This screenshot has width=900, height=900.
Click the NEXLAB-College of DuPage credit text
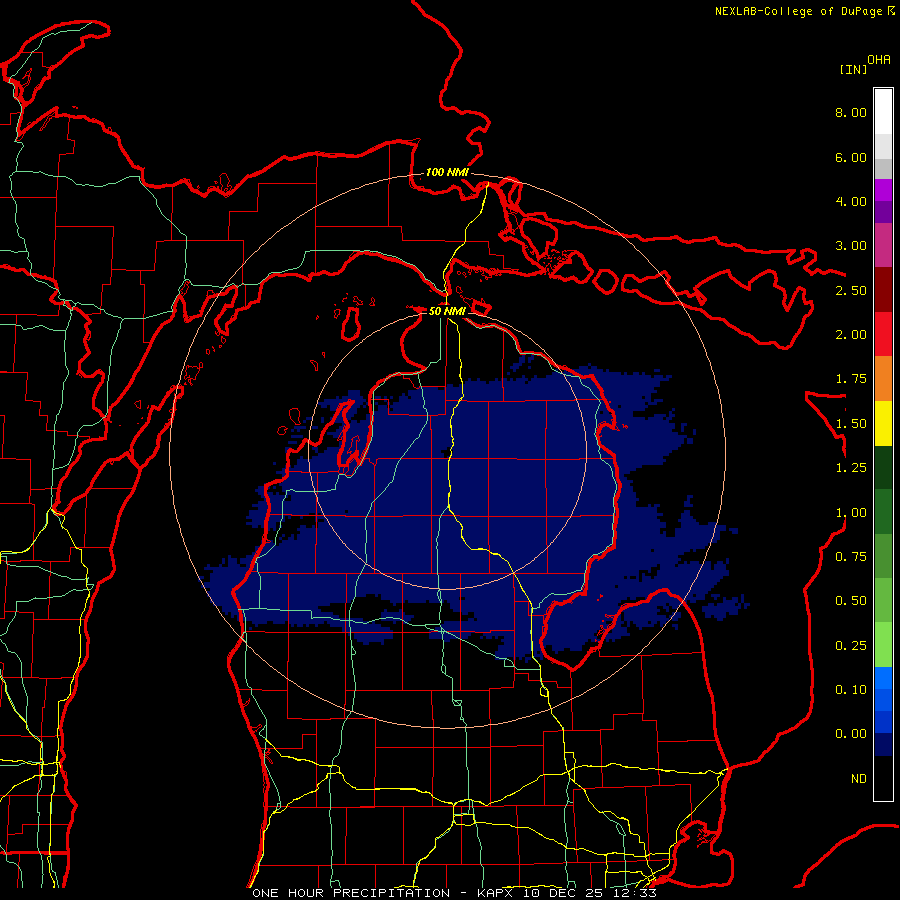pos(798,11)
